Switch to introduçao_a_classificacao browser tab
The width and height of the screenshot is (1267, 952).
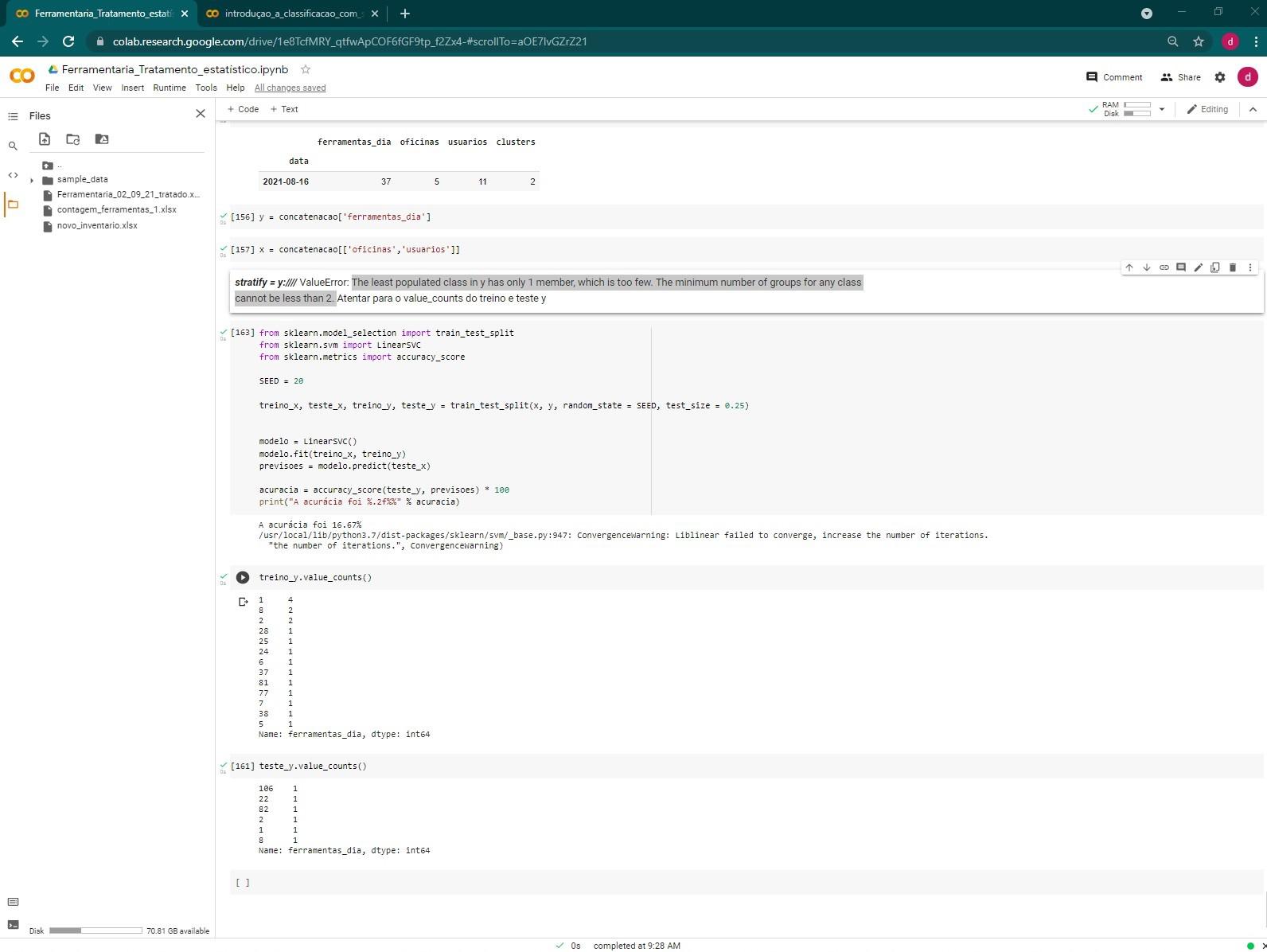point(293,14)
